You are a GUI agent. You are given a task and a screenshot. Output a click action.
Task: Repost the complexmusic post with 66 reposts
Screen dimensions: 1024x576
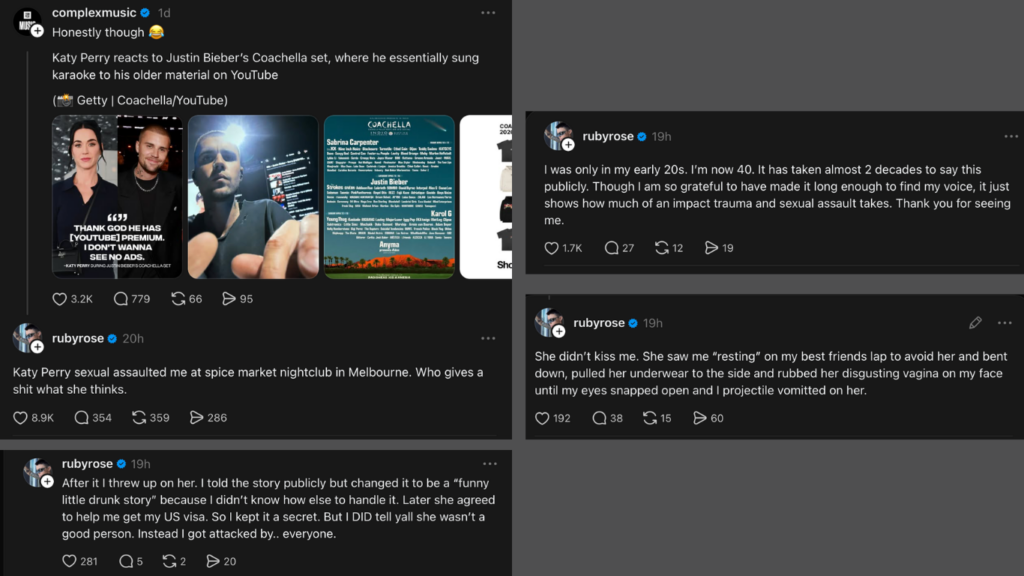click(x=179, y=298)
